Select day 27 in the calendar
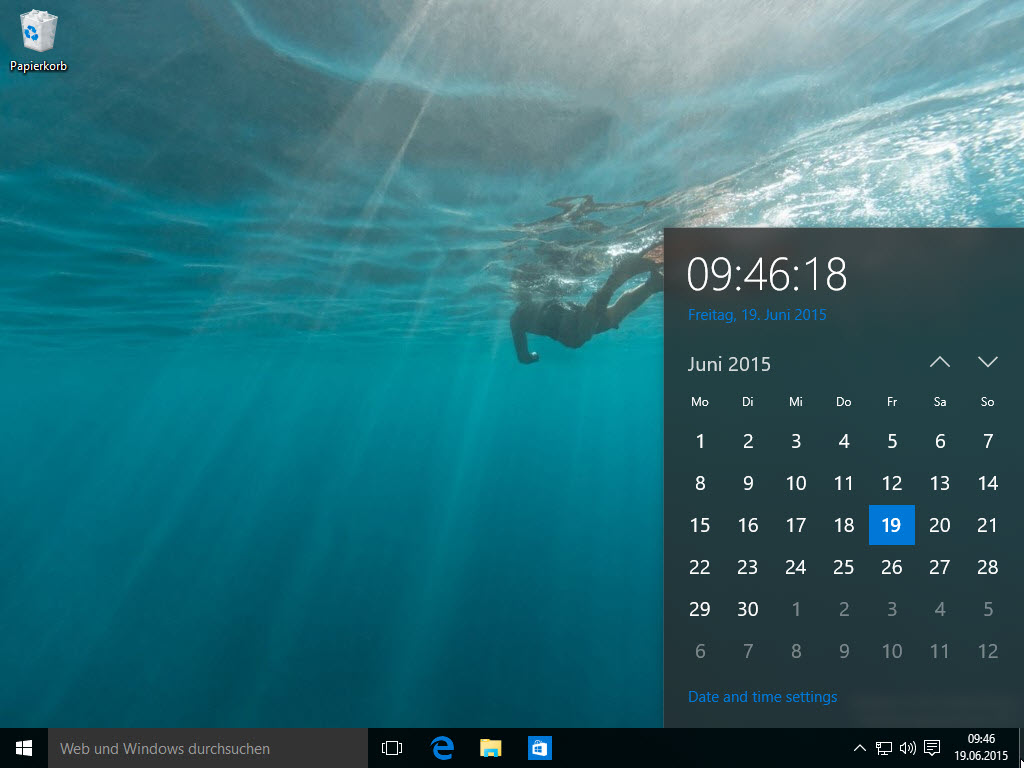 tap(940, 567)
